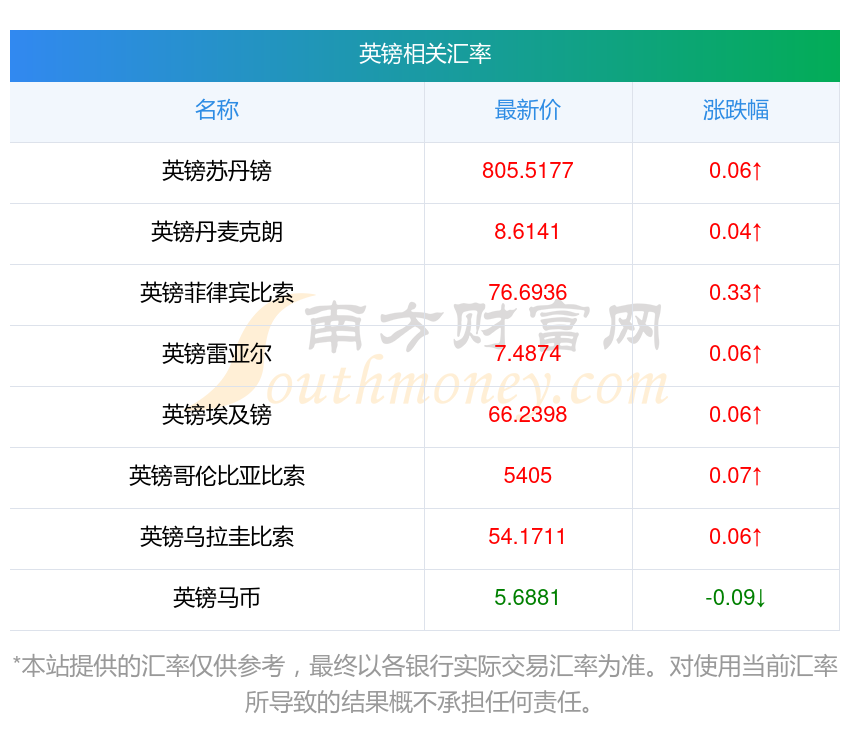Click the green price 5.6881
Image resolution: width=850 pixels, height=733 pixels.
tap(527, 598)
